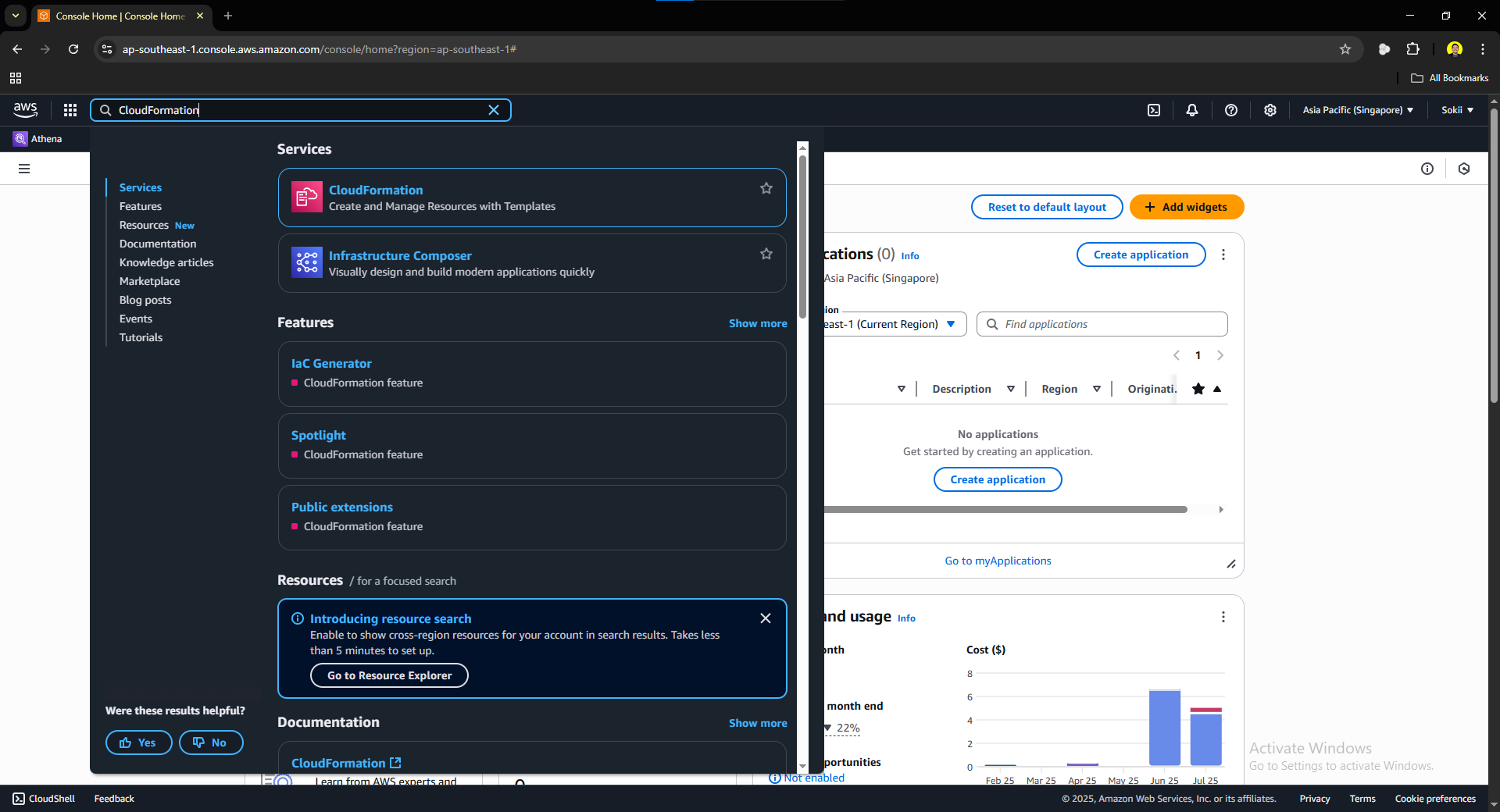This screenshot has width=1500, height=812.
Task: Open the Applications widget three-dot menu
Action: coord(1223,255)
